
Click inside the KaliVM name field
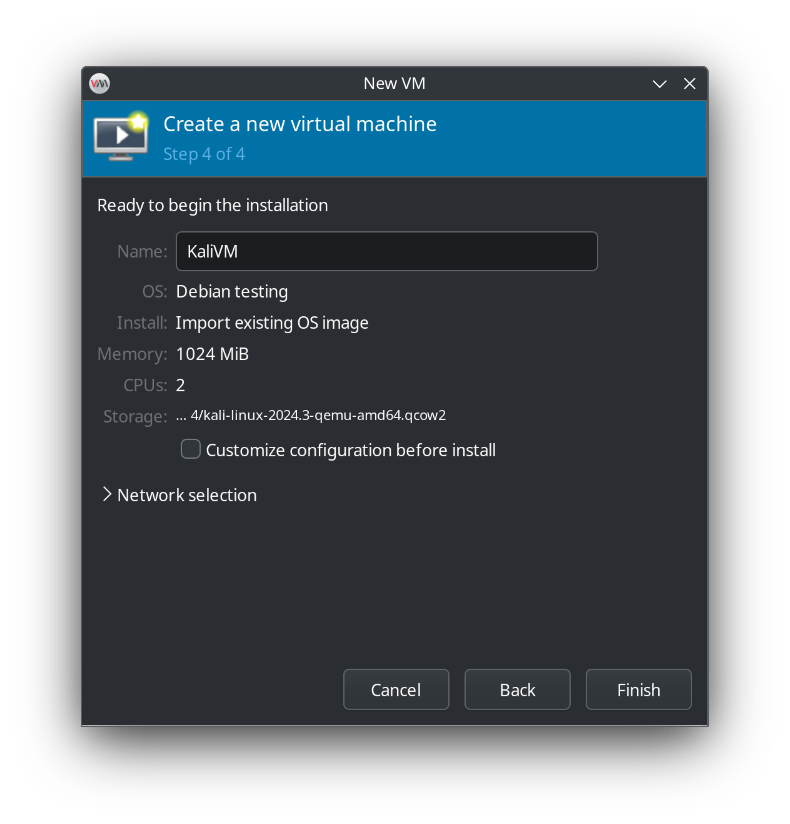click(387, 251)
